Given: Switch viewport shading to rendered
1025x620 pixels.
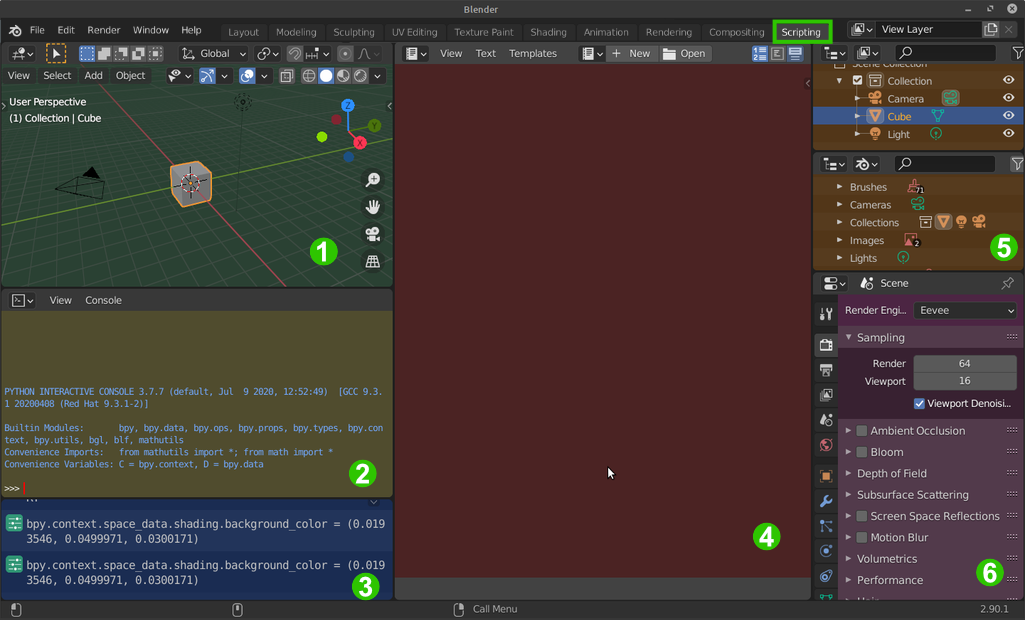Looking at the screenshot, I should pos(360,76).
